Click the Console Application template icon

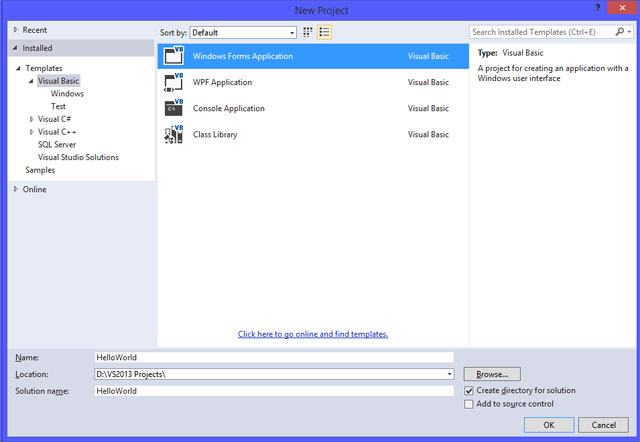tap(174, 108)
